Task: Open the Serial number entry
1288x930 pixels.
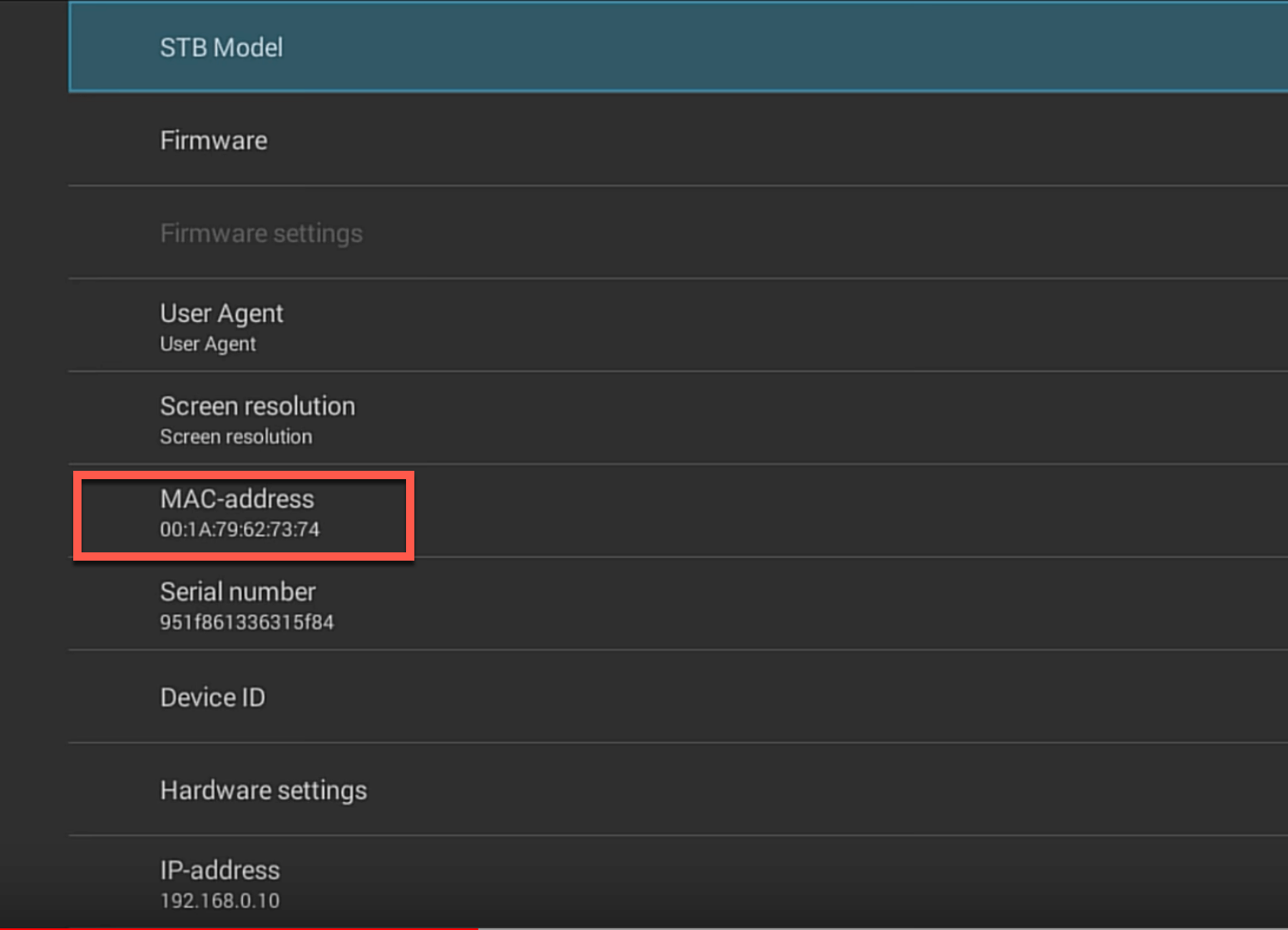Action: [678, 605]
